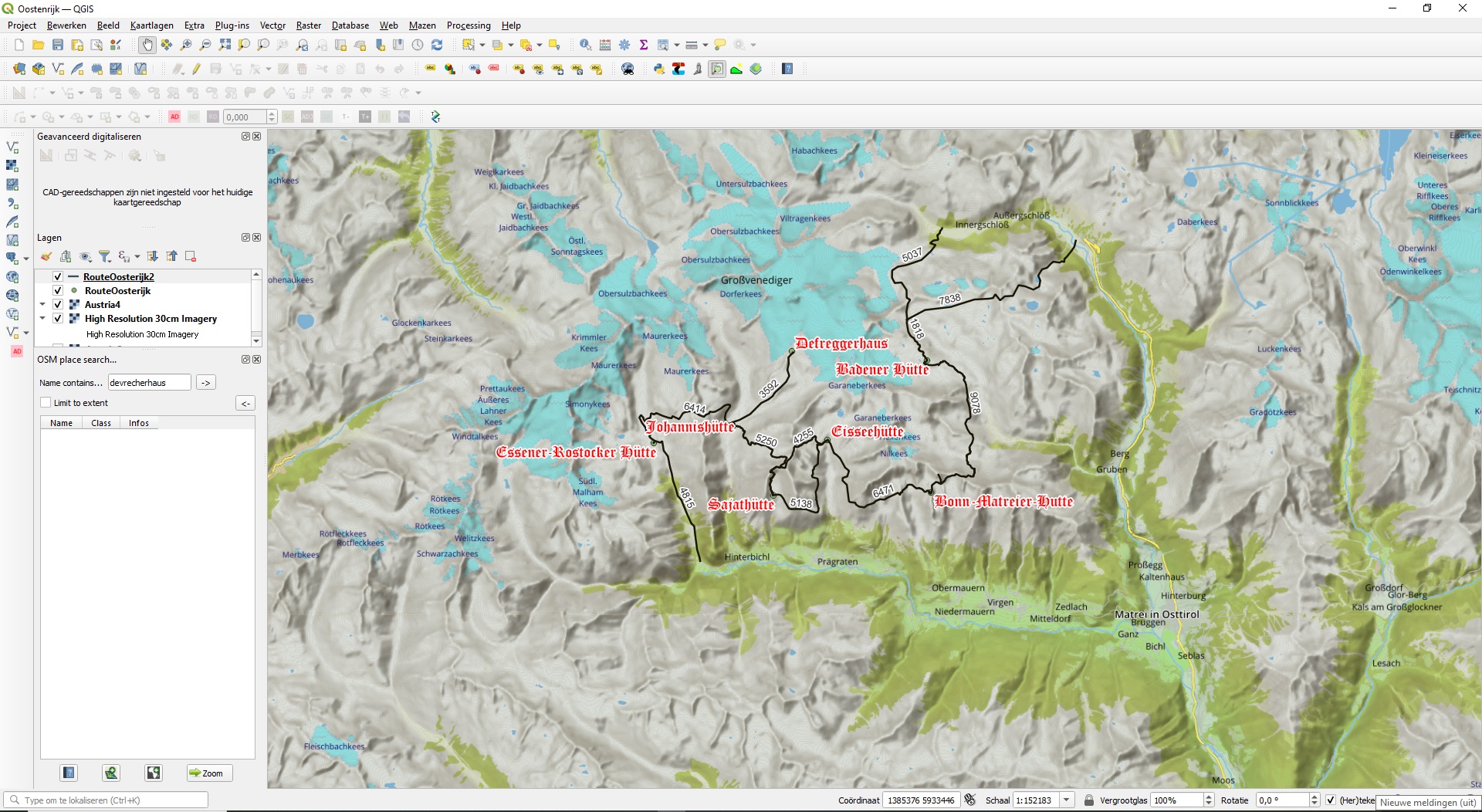Click the Name contains search input field
The image size is (1482, 812).
pos(149,383)
